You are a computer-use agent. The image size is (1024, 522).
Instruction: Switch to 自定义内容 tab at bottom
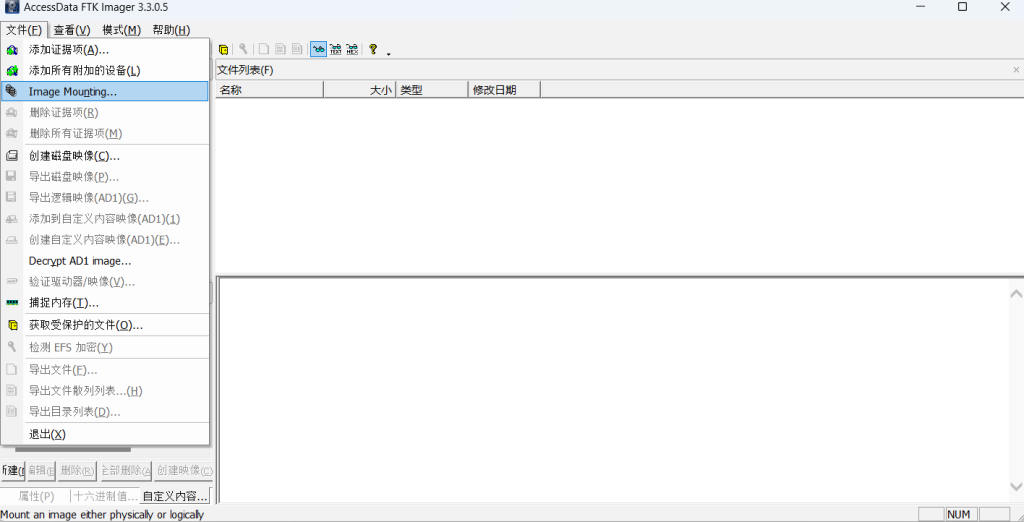tap(175, 496)
